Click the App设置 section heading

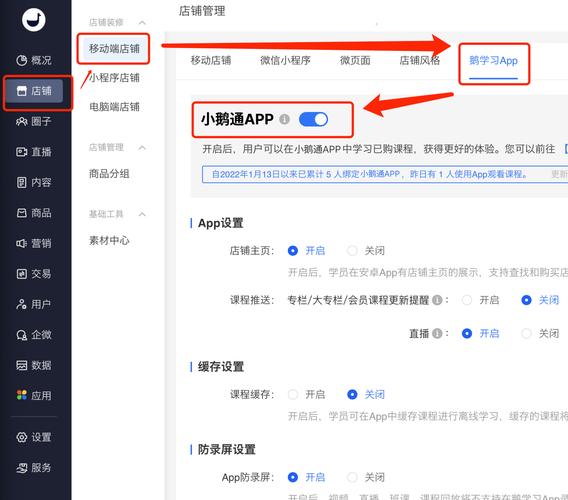pos(221,223)
